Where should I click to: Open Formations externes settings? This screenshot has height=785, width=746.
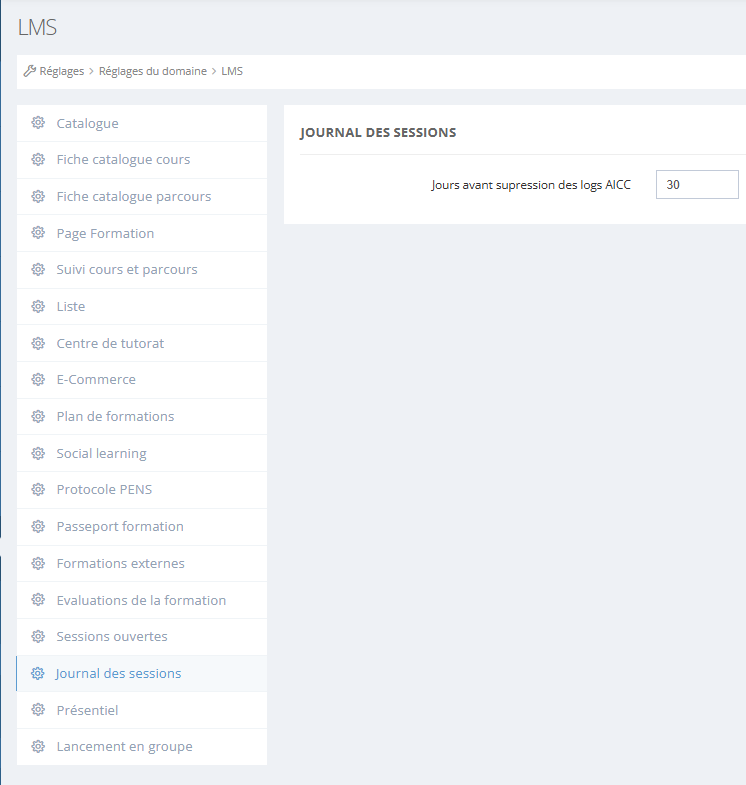[120, 563]
